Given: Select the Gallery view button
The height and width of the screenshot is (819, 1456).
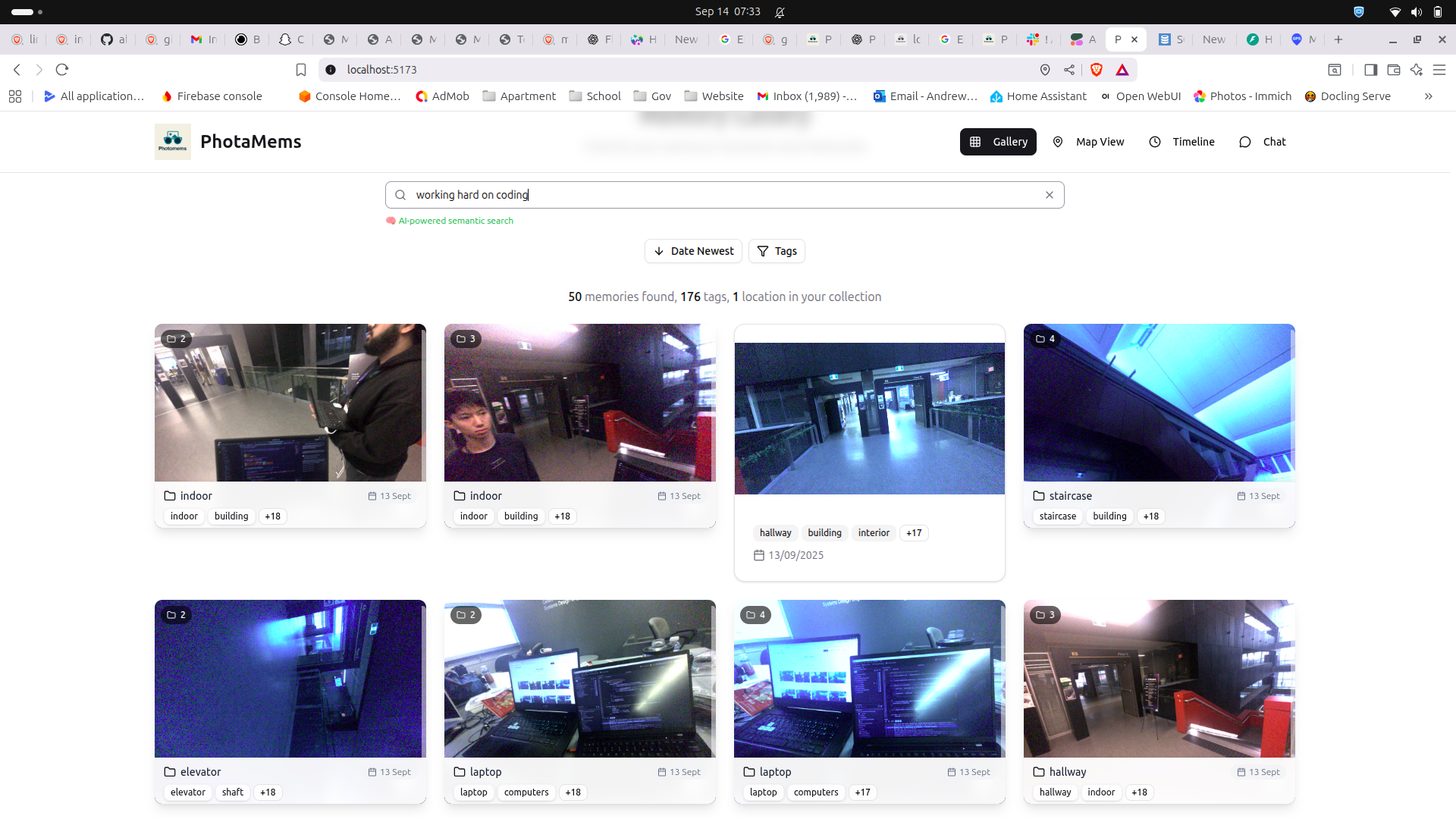Looking at the screenshot, I should click(998, 142).
